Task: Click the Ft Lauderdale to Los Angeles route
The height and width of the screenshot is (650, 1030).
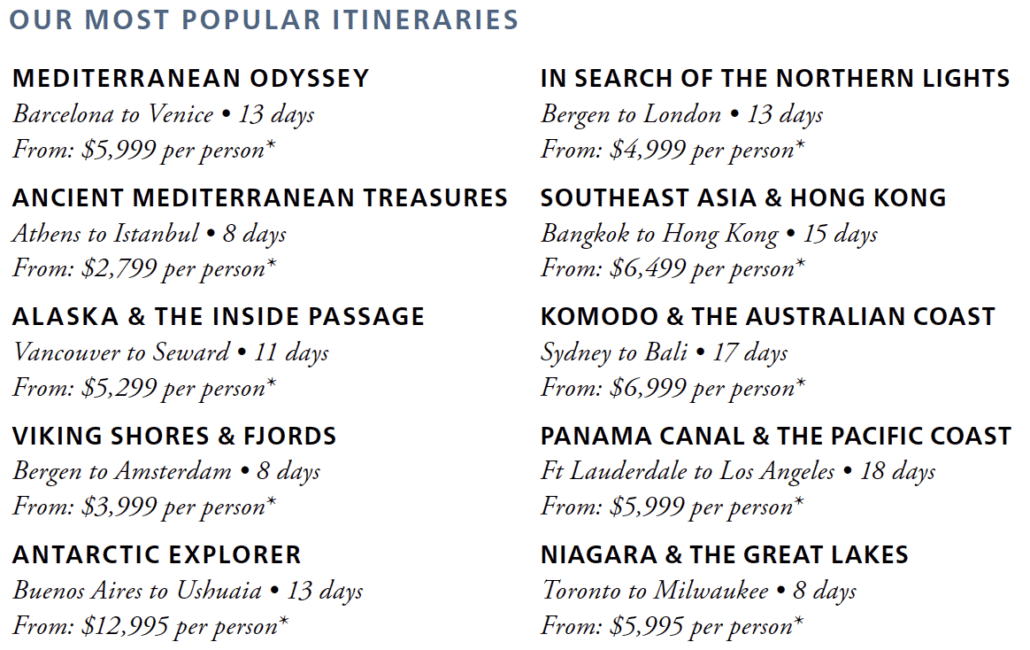Action: coord(688,471)
